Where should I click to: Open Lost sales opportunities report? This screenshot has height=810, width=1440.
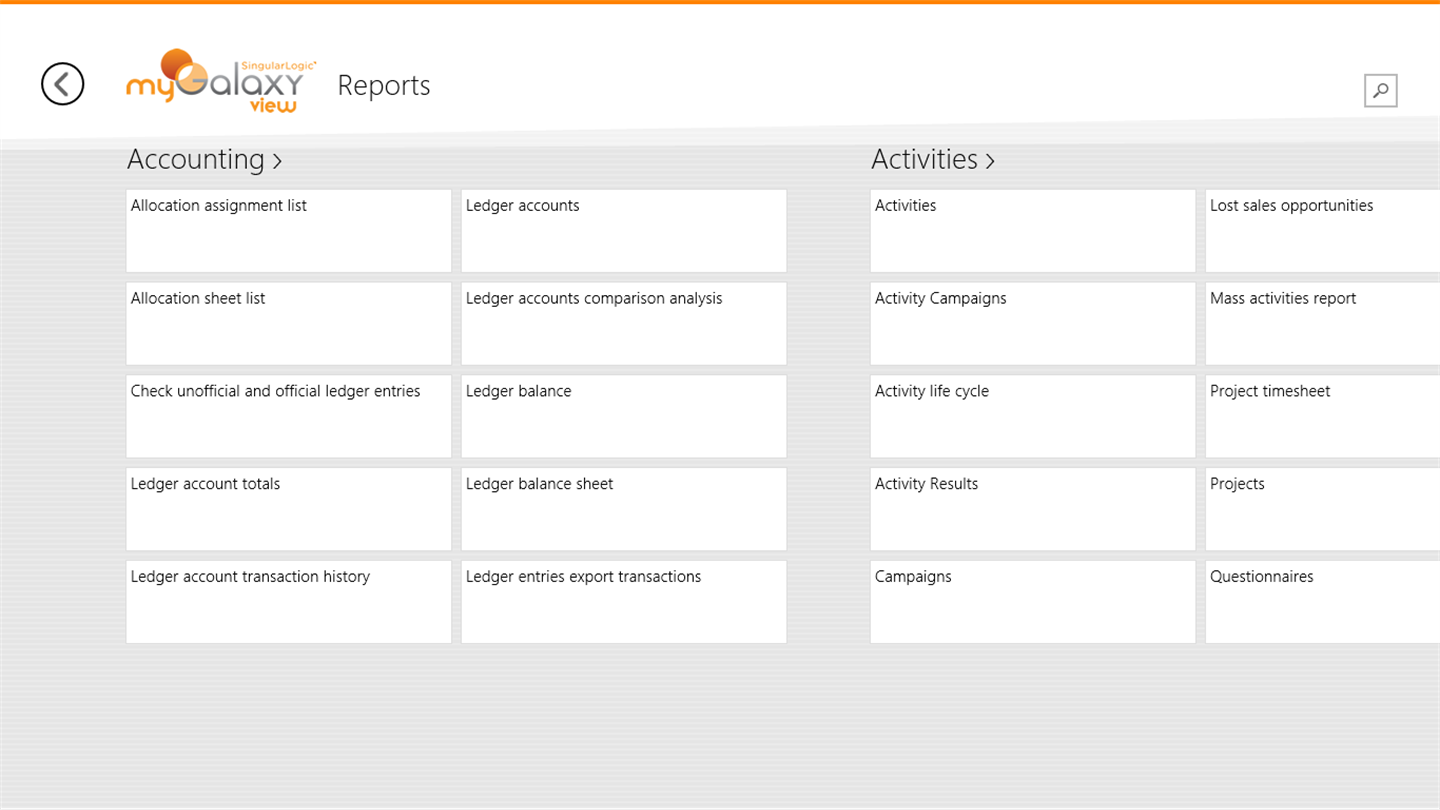click(1322, 230)
